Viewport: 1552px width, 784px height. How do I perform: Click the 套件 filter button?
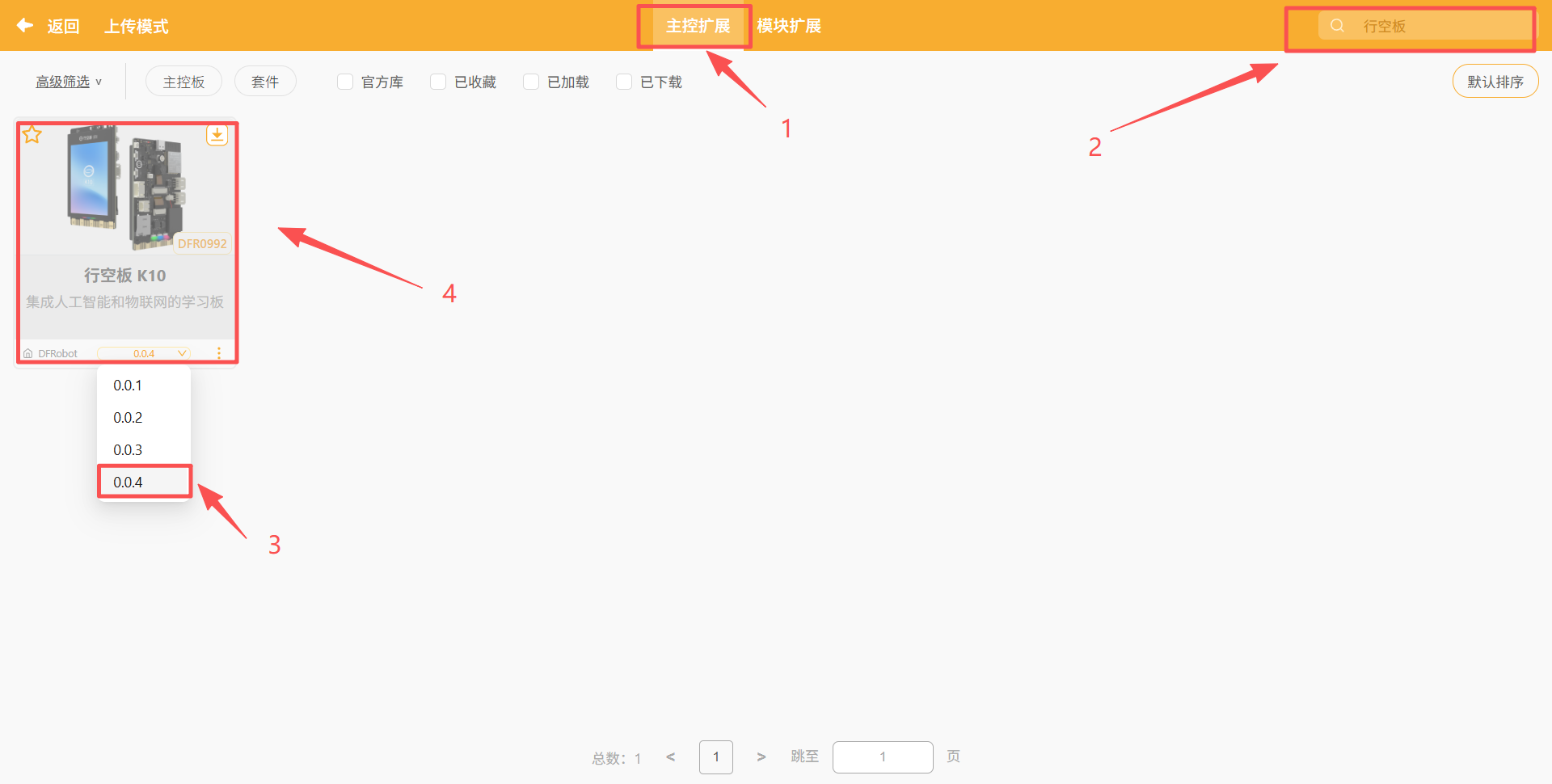click(265, 81)
